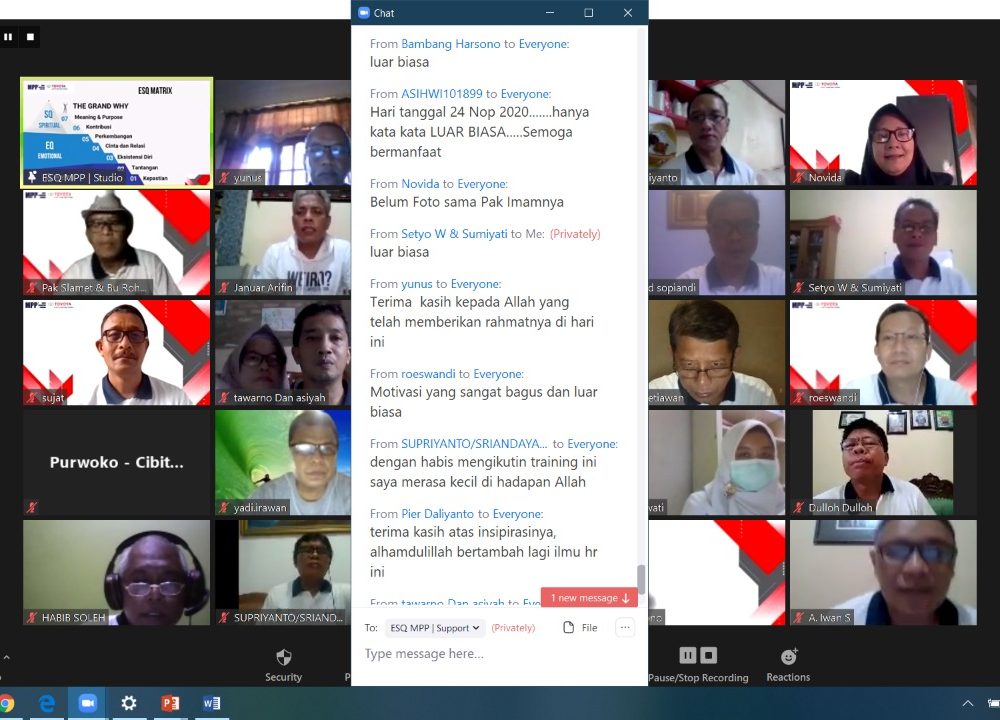Stop recording using top-left stop button
This screenshot has width=1000, height=720.
coord(30,37)
